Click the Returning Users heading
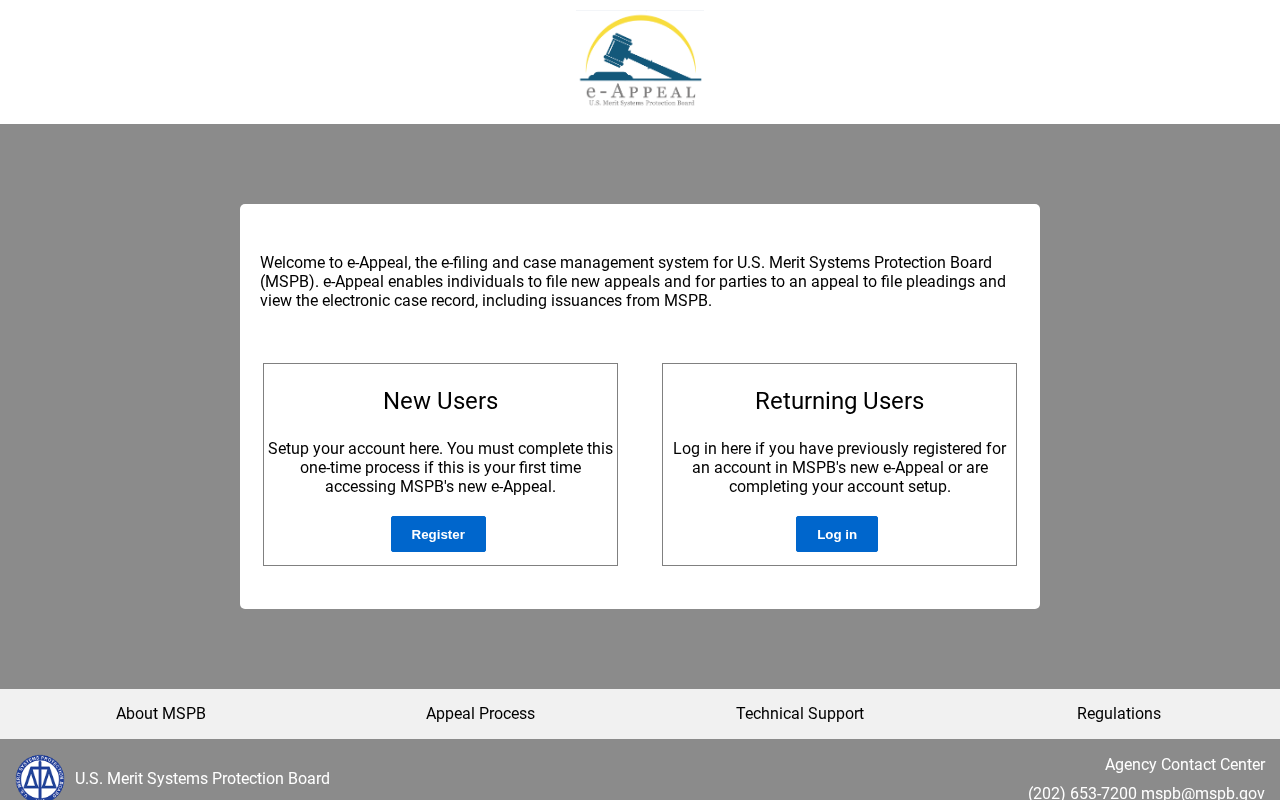 (839, 401)
